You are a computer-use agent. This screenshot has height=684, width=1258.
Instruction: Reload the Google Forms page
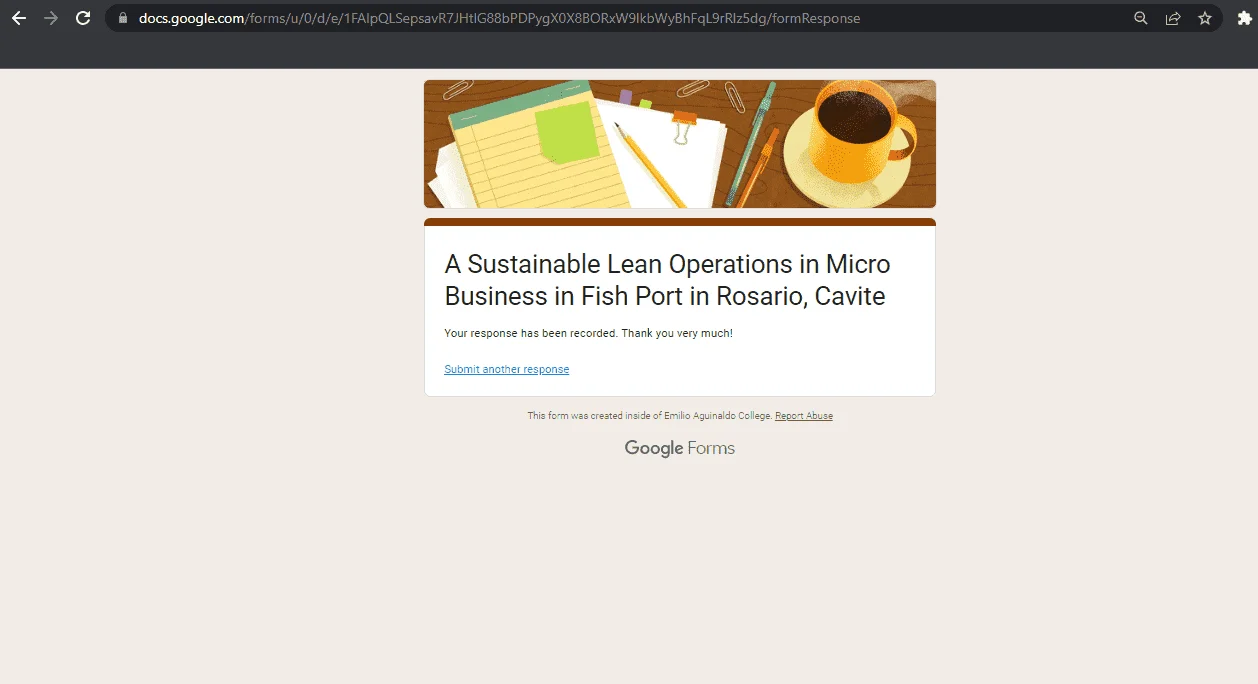click(84, 18)
